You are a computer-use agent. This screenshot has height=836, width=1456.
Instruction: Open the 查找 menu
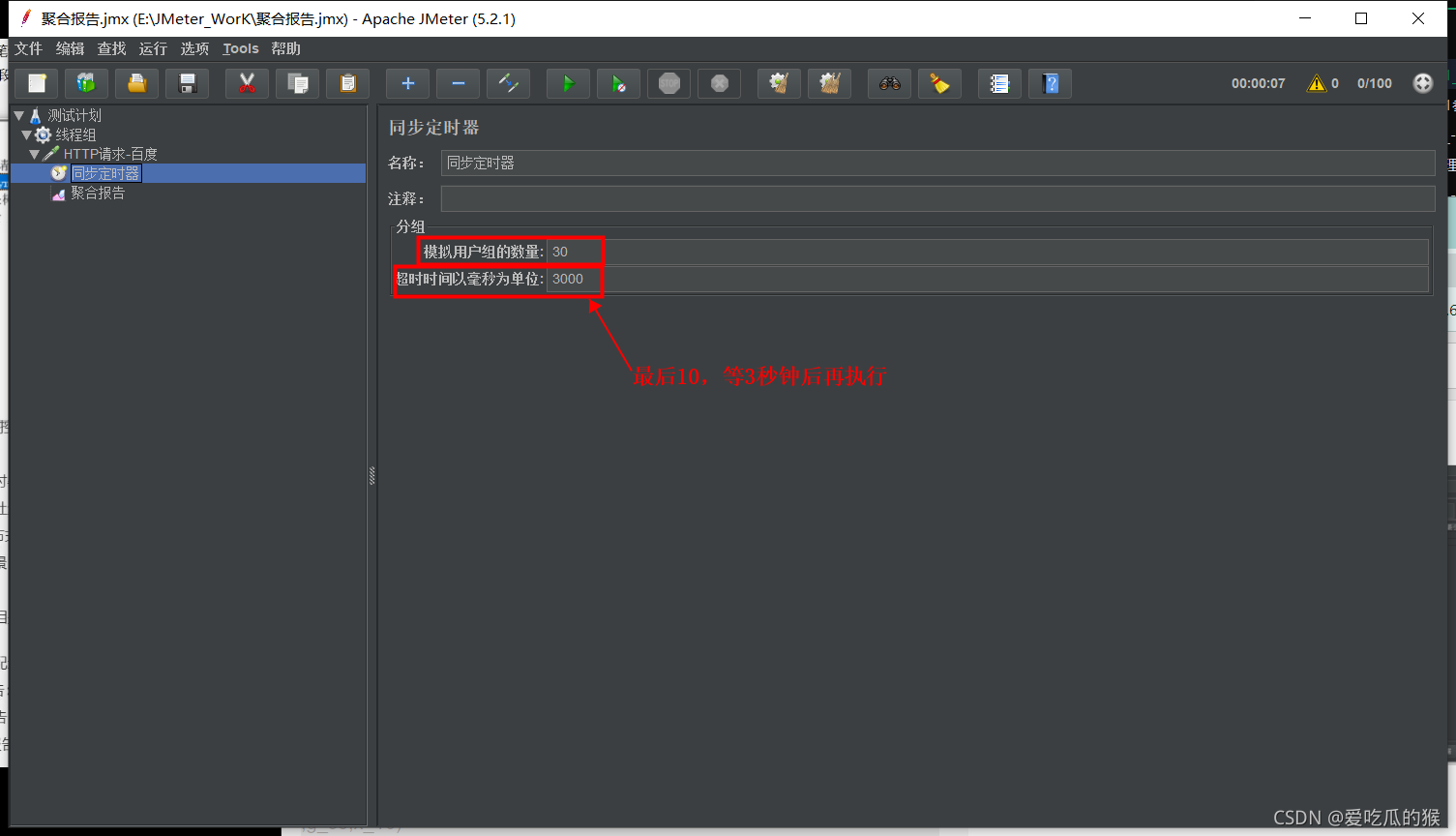(111, 48)
